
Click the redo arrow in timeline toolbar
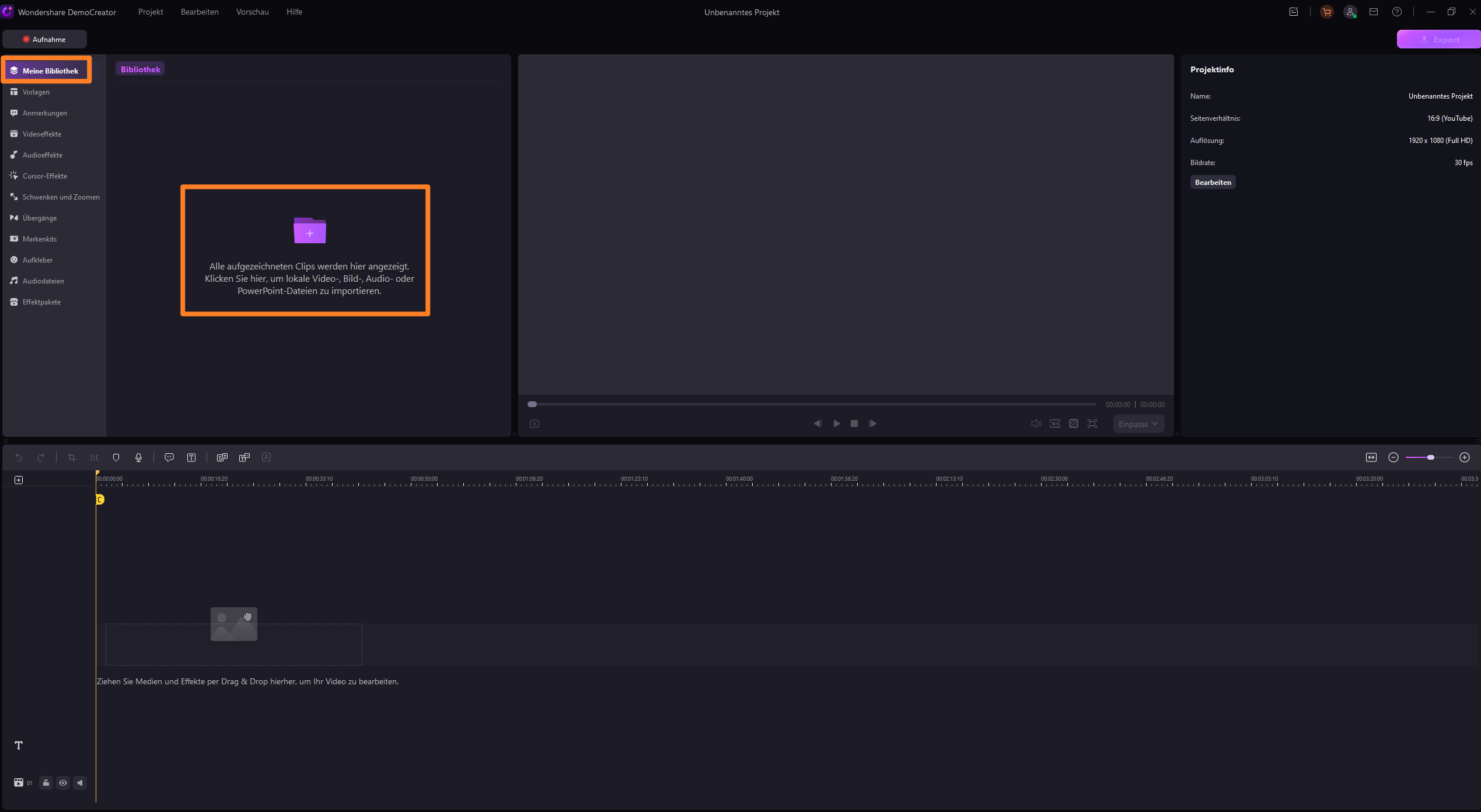(x=41, y=457)
